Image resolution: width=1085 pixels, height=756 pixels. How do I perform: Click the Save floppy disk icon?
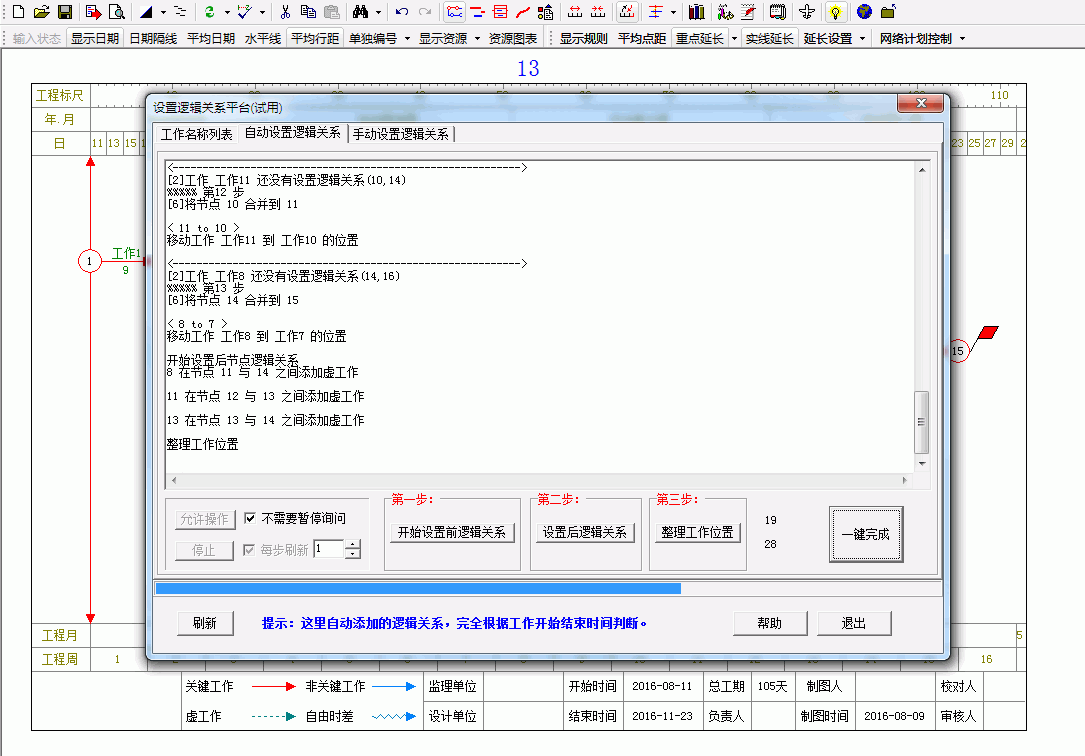tap(64, 12)
